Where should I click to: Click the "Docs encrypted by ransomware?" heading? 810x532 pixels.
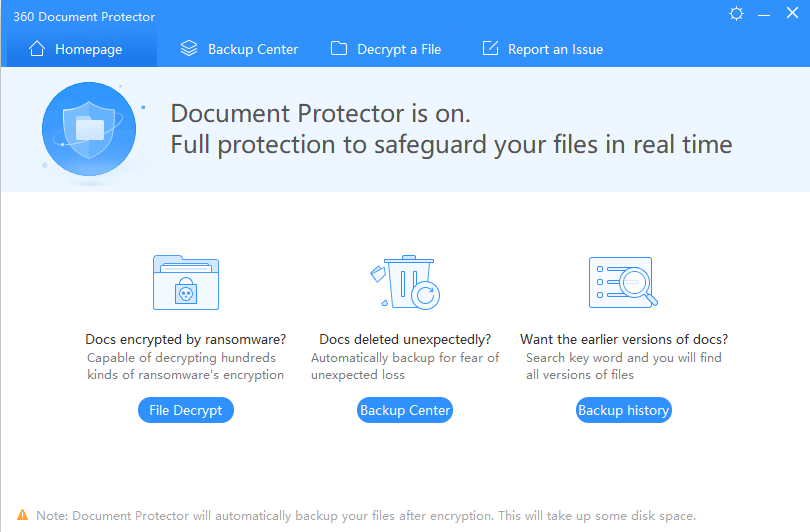(x=186, y=339)
